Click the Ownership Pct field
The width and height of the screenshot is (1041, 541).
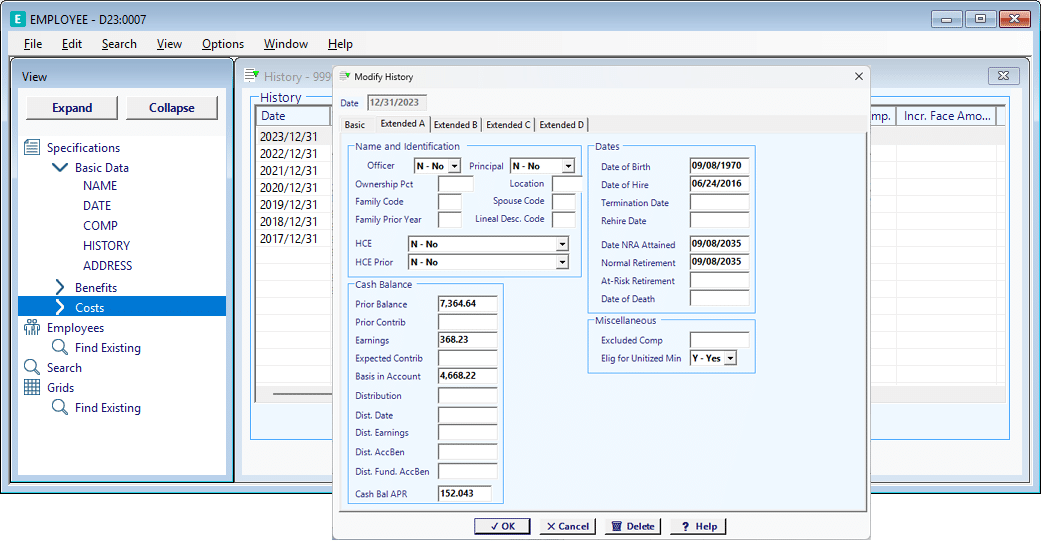[456, 184]
